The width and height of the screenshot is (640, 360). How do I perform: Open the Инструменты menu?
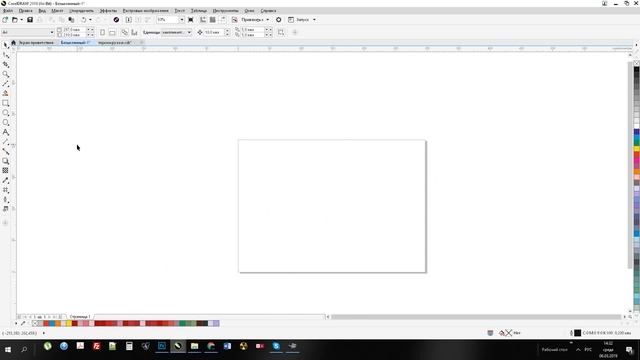[225, 11]
